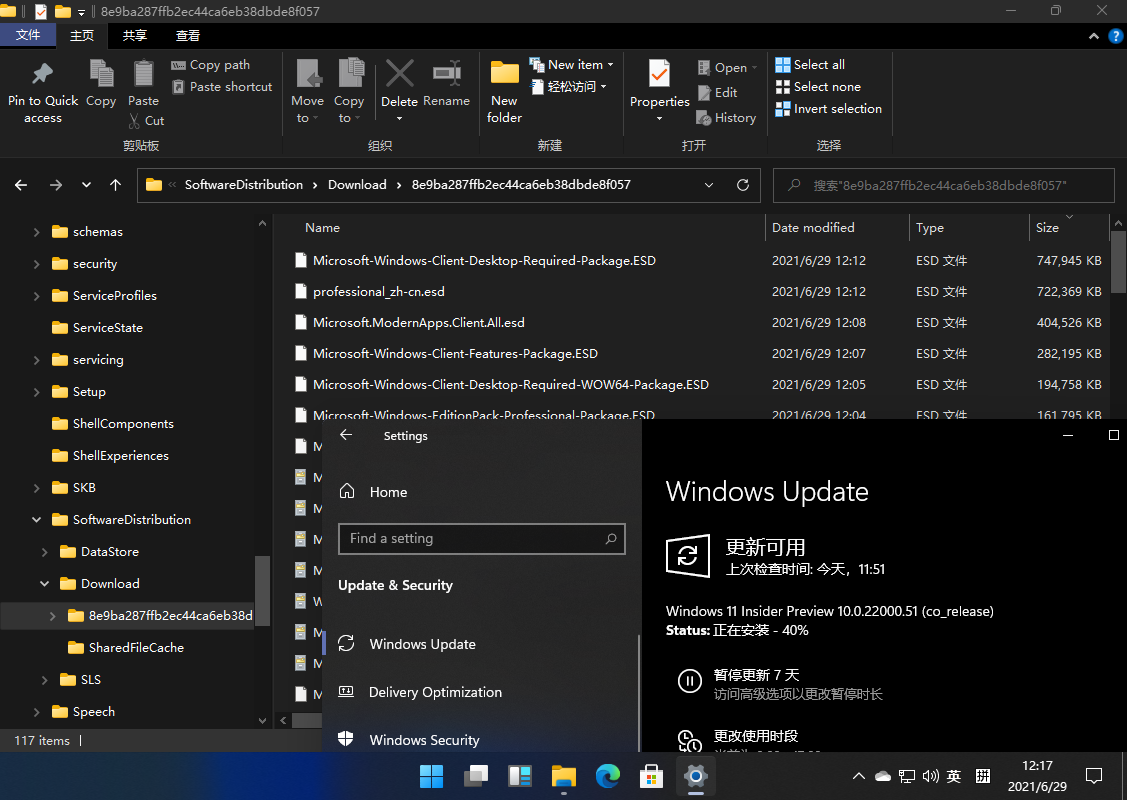This screenshot has height=800, width=1127.
Task: Click Pin to Quick access icon
Action: point(42,74)
